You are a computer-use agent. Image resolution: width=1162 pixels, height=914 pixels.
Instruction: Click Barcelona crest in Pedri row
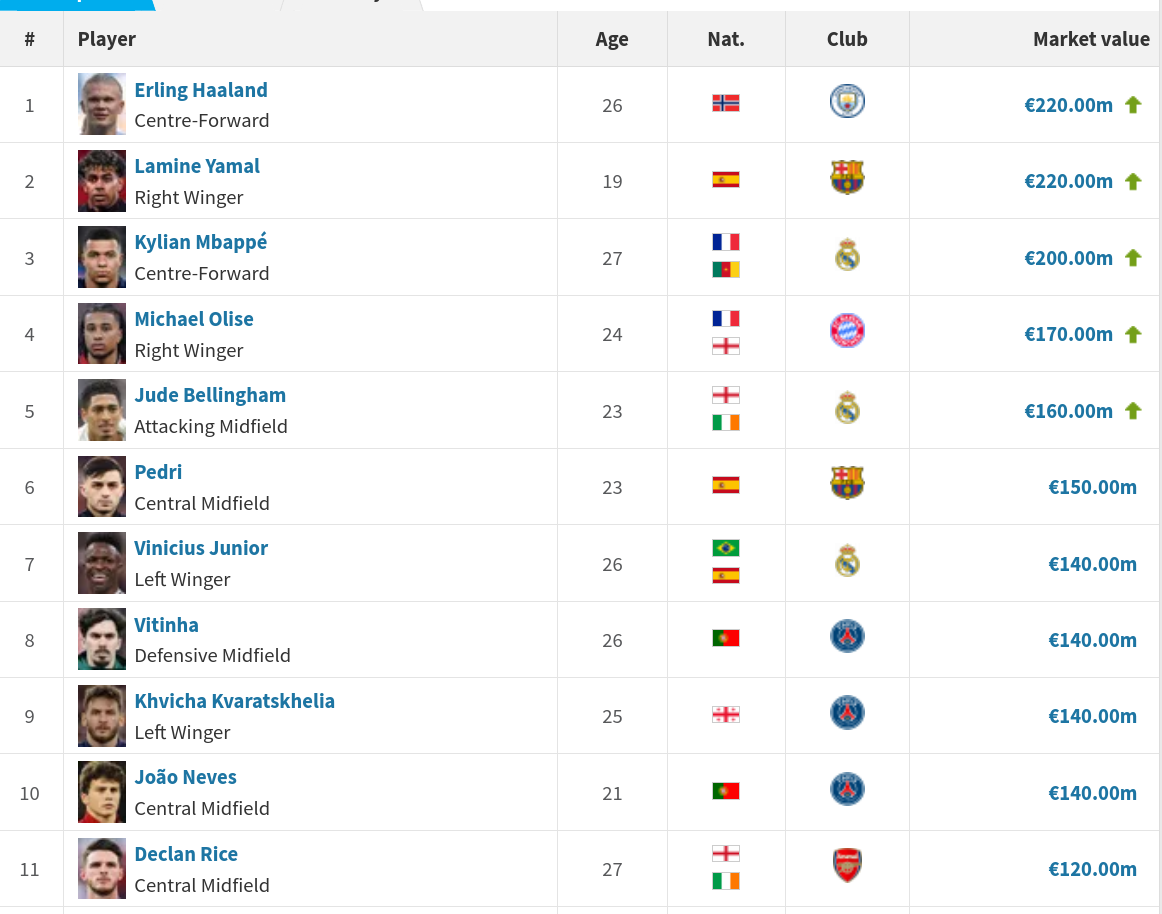click(847, 483)
